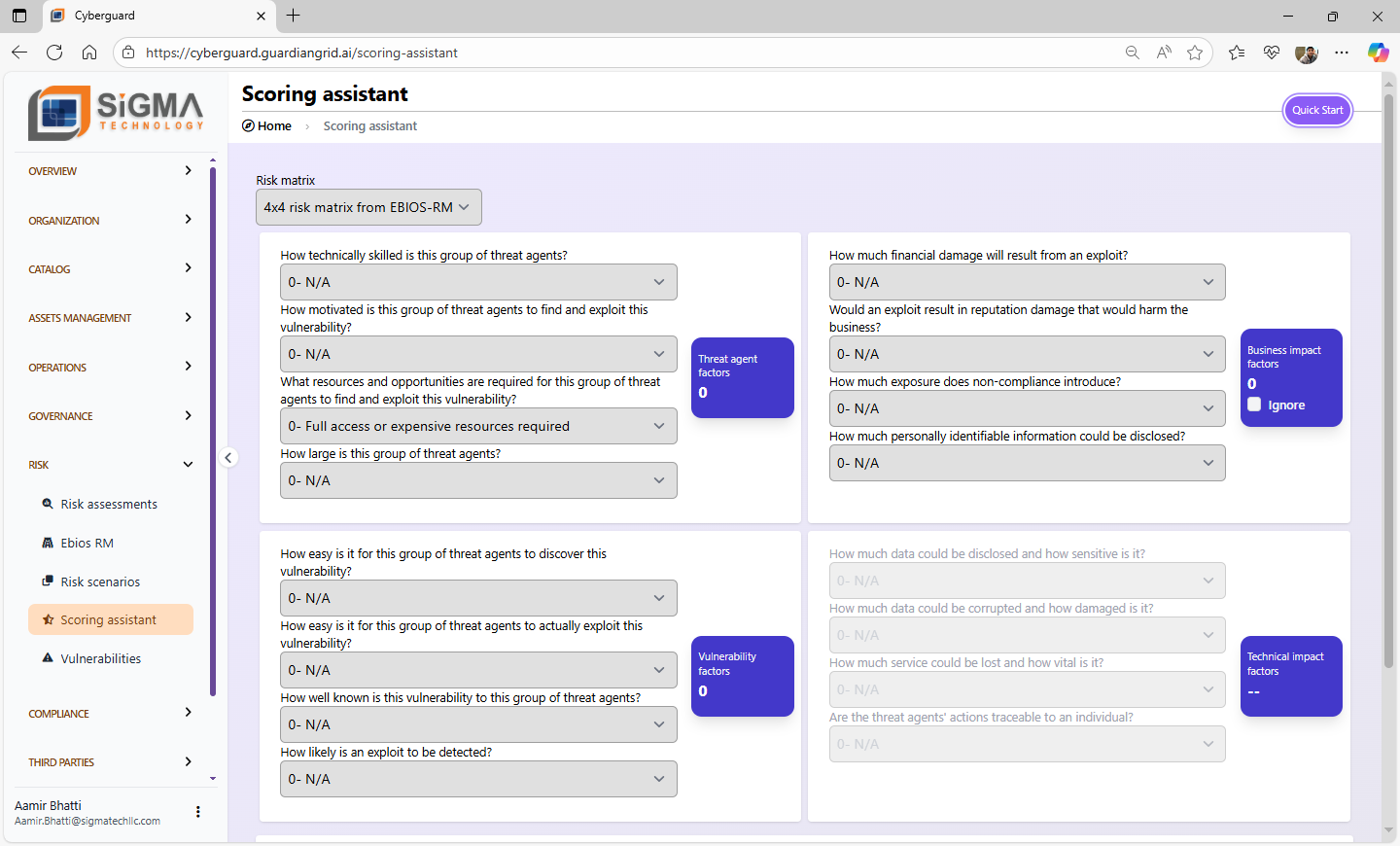The width and height of the screenshot is (1400, 846).
Task: Enable the Ignore checkbox for business impact
Action: coord(1254,405)
